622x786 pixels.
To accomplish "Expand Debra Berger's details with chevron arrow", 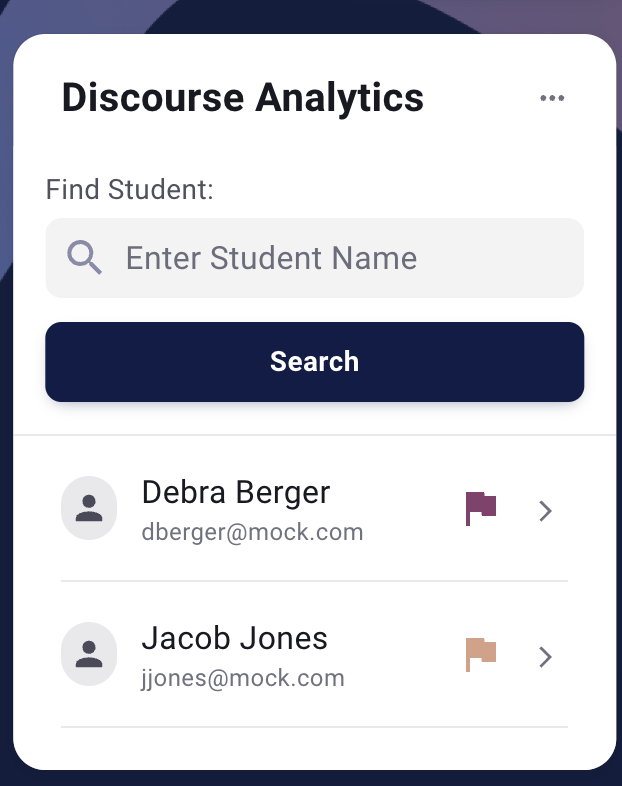I will 545,511.
